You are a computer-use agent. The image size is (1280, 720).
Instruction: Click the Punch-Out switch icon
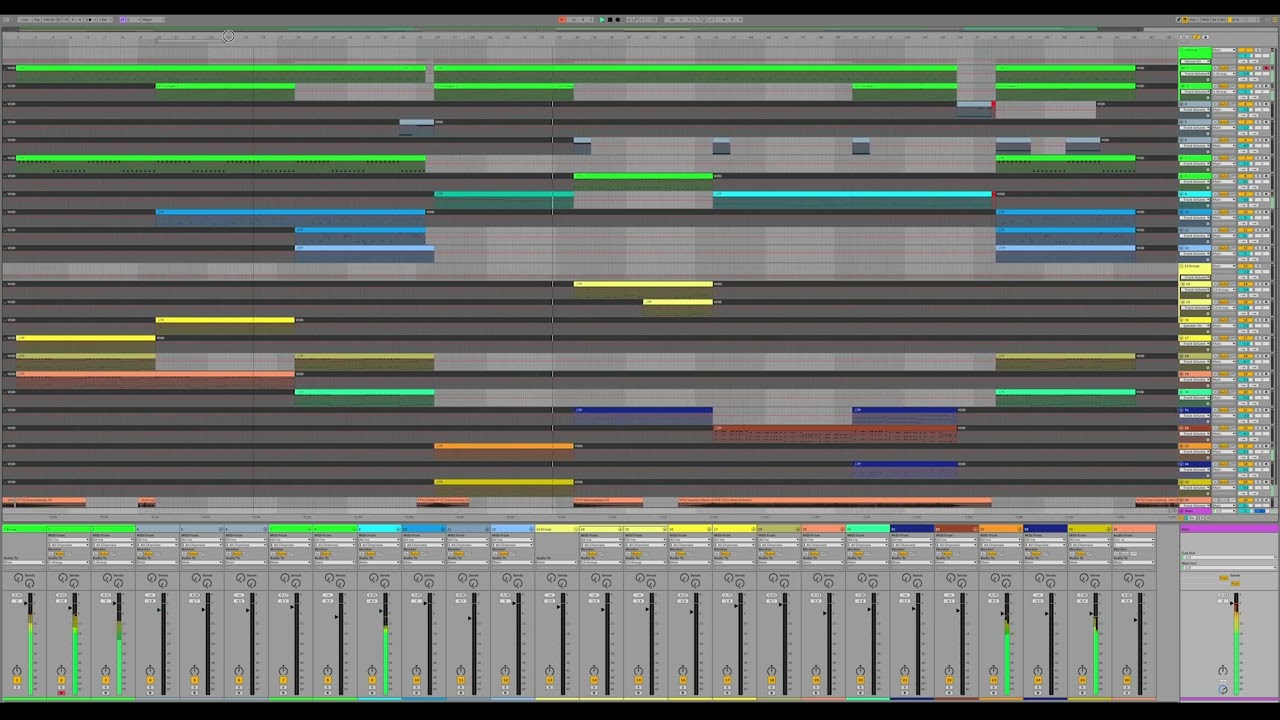[711, 20]
